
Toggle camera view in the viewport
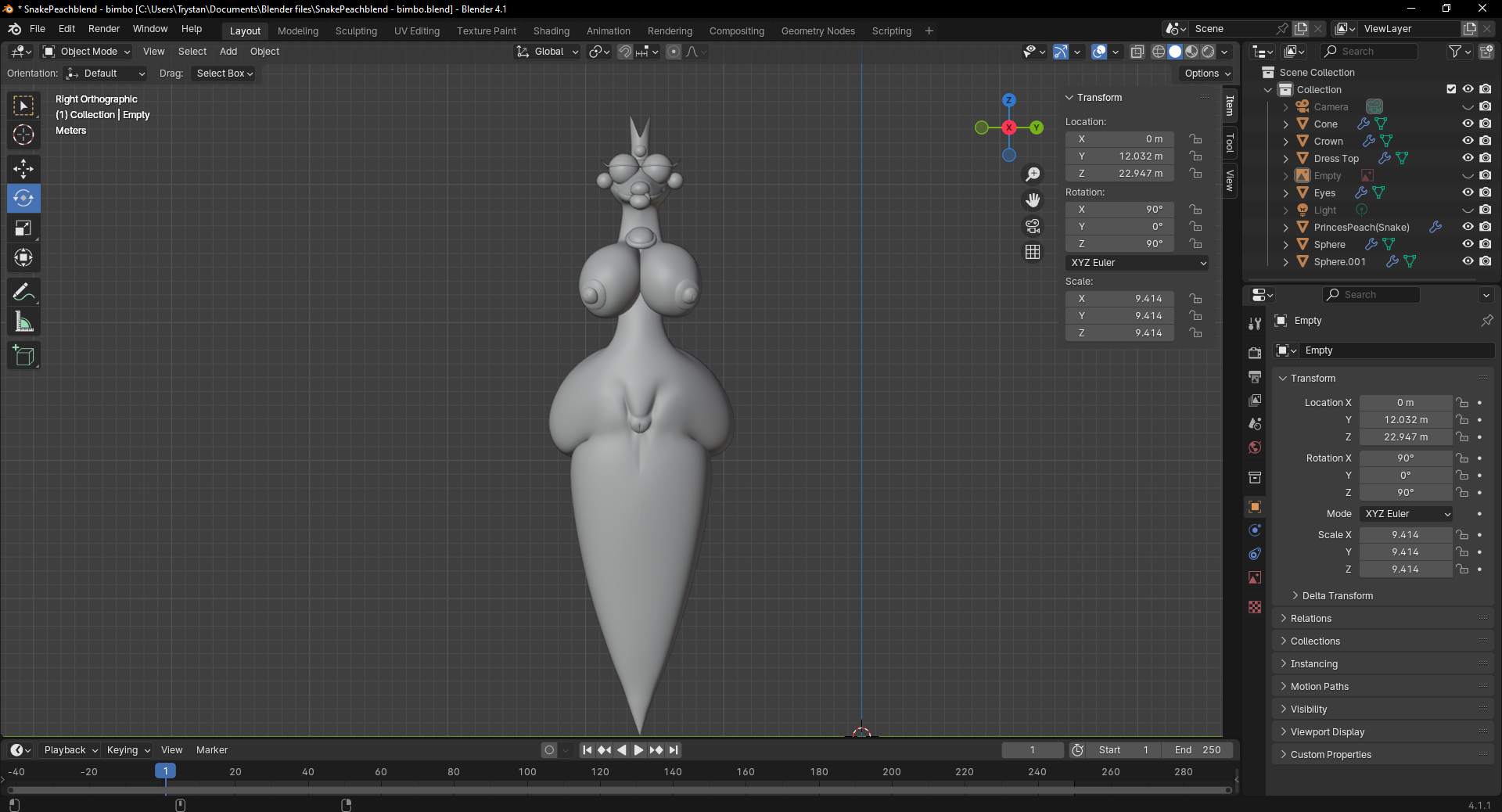click(x=1033, y=227)
